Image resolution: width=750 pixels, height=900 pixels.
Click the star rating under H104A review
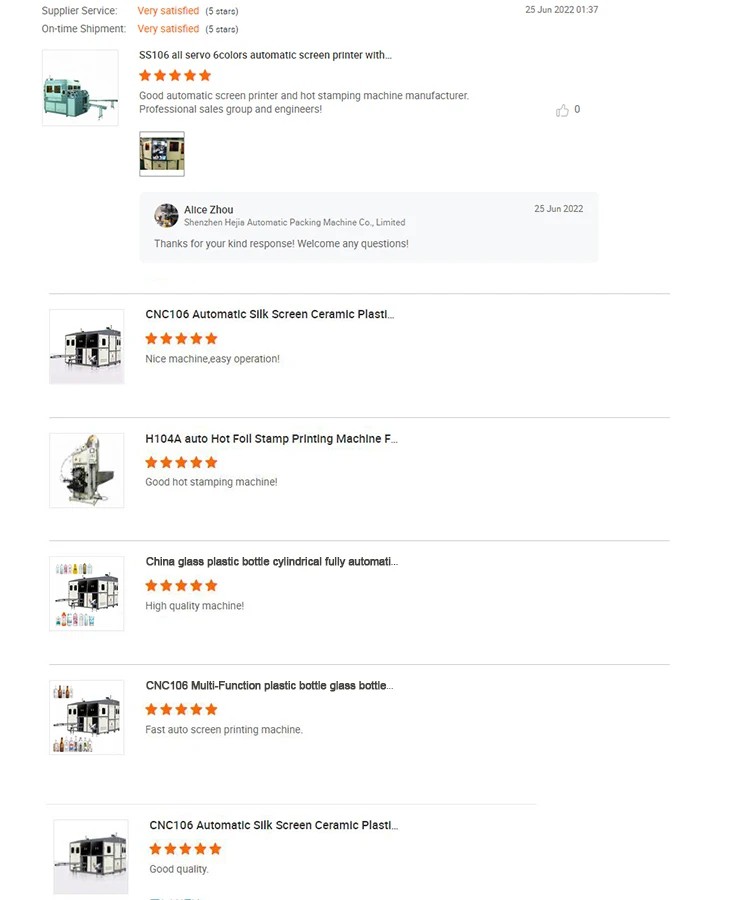tap(181, 463)
